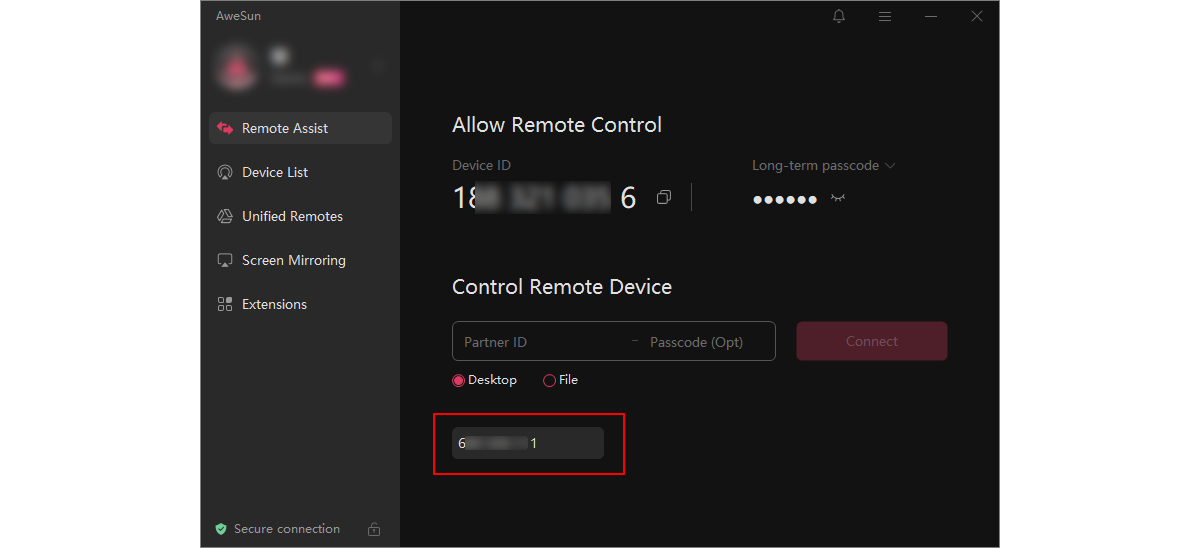Click the green Secure connection shield icon
The width and height of the screenshot is (1200, 548).
tap(221, 529)
